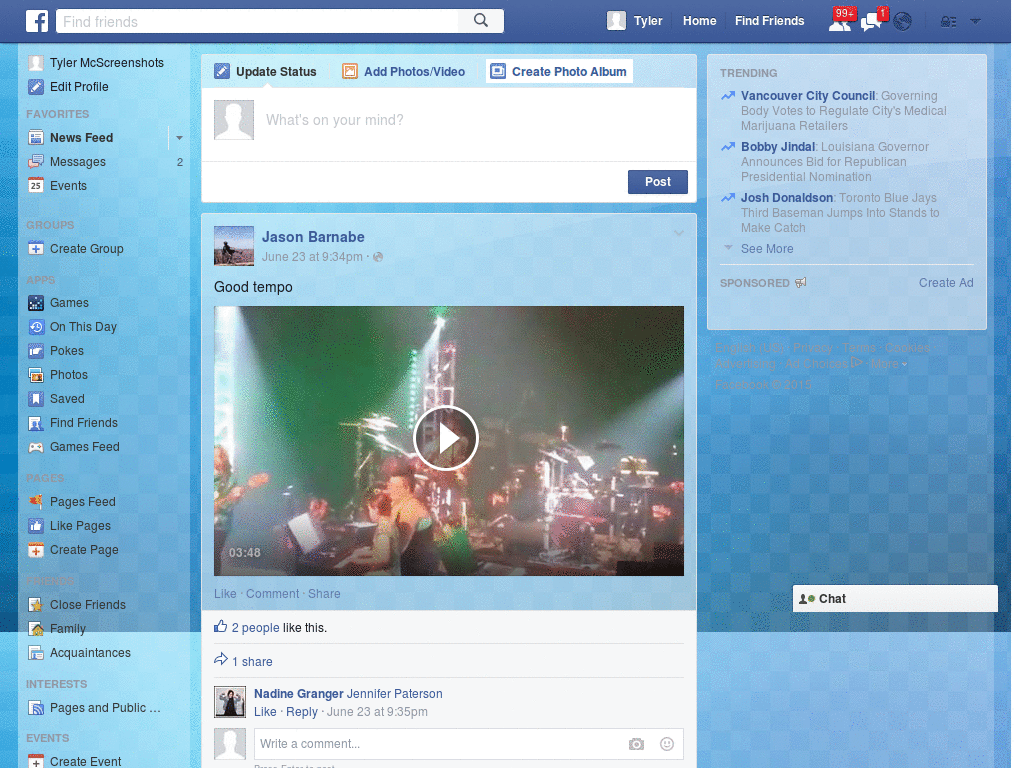
Task: Open emoji picker in comment box
Action: 667,744
